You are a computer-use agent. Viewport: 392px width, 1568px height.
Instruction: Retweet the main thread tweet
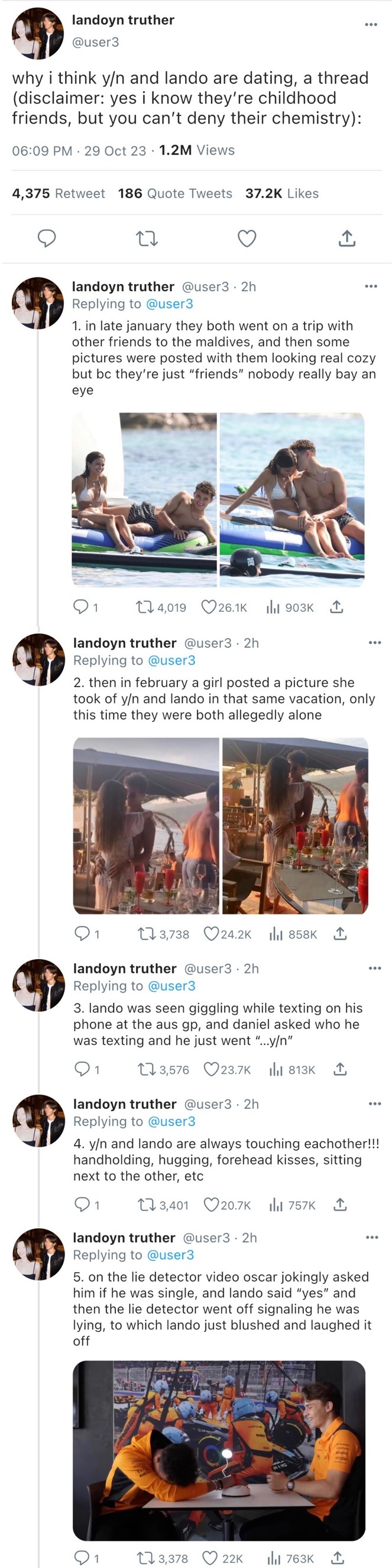pyautogui.click(x=147, y=238)
